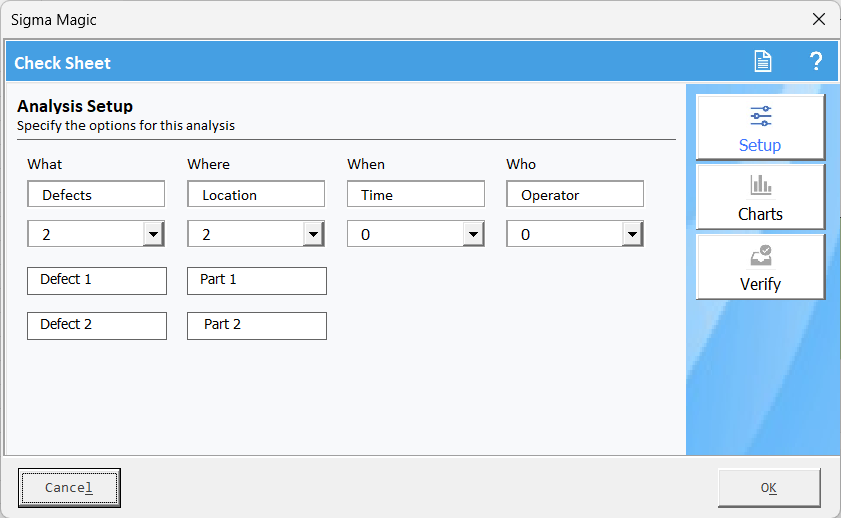
Task: Click the Location name field
Action: tap(256, 194)
